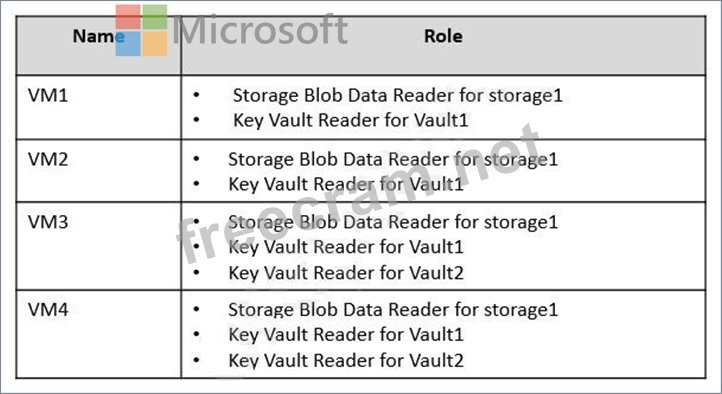Select VM1's Storage Blob Data Reader entry
The height and width of the screenshot is (394, 722).
click(397, 96)
